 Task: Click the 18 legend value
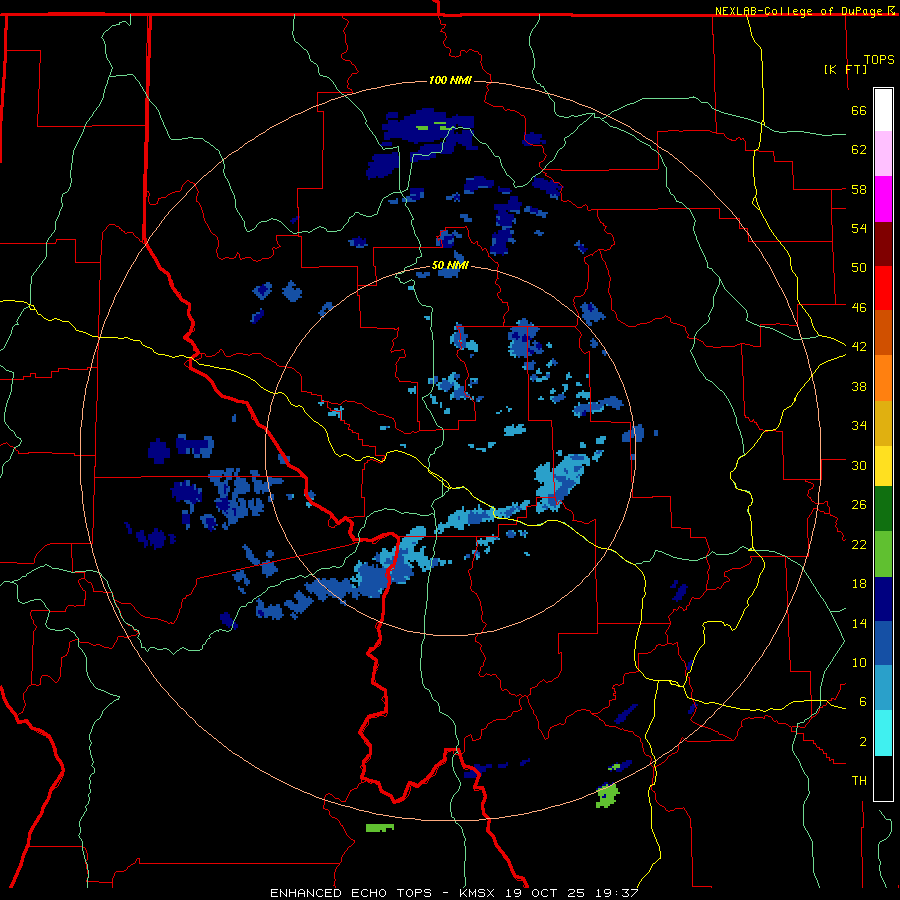pyautogui.click(x=859, y=584)
